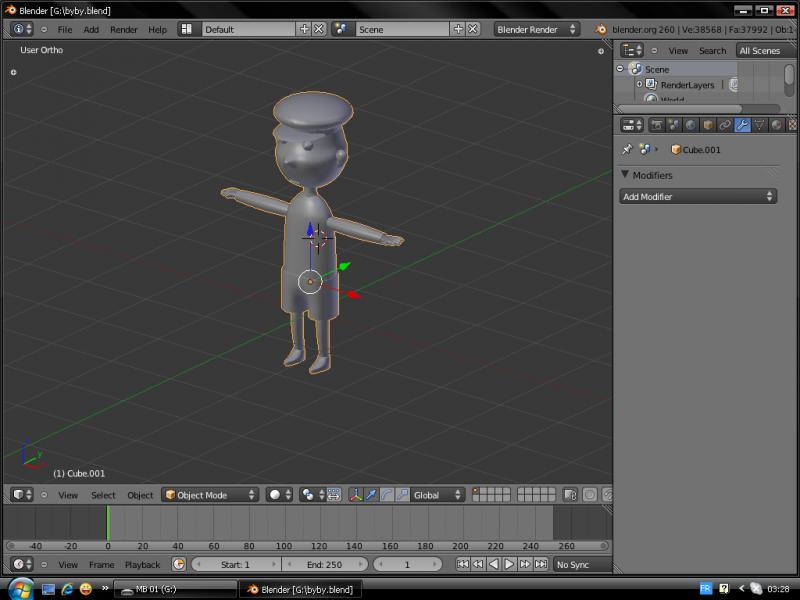The width and height of the screenshot is (800, 600).
Task: Open the World properties tab icon
Action: click(690, 125)
